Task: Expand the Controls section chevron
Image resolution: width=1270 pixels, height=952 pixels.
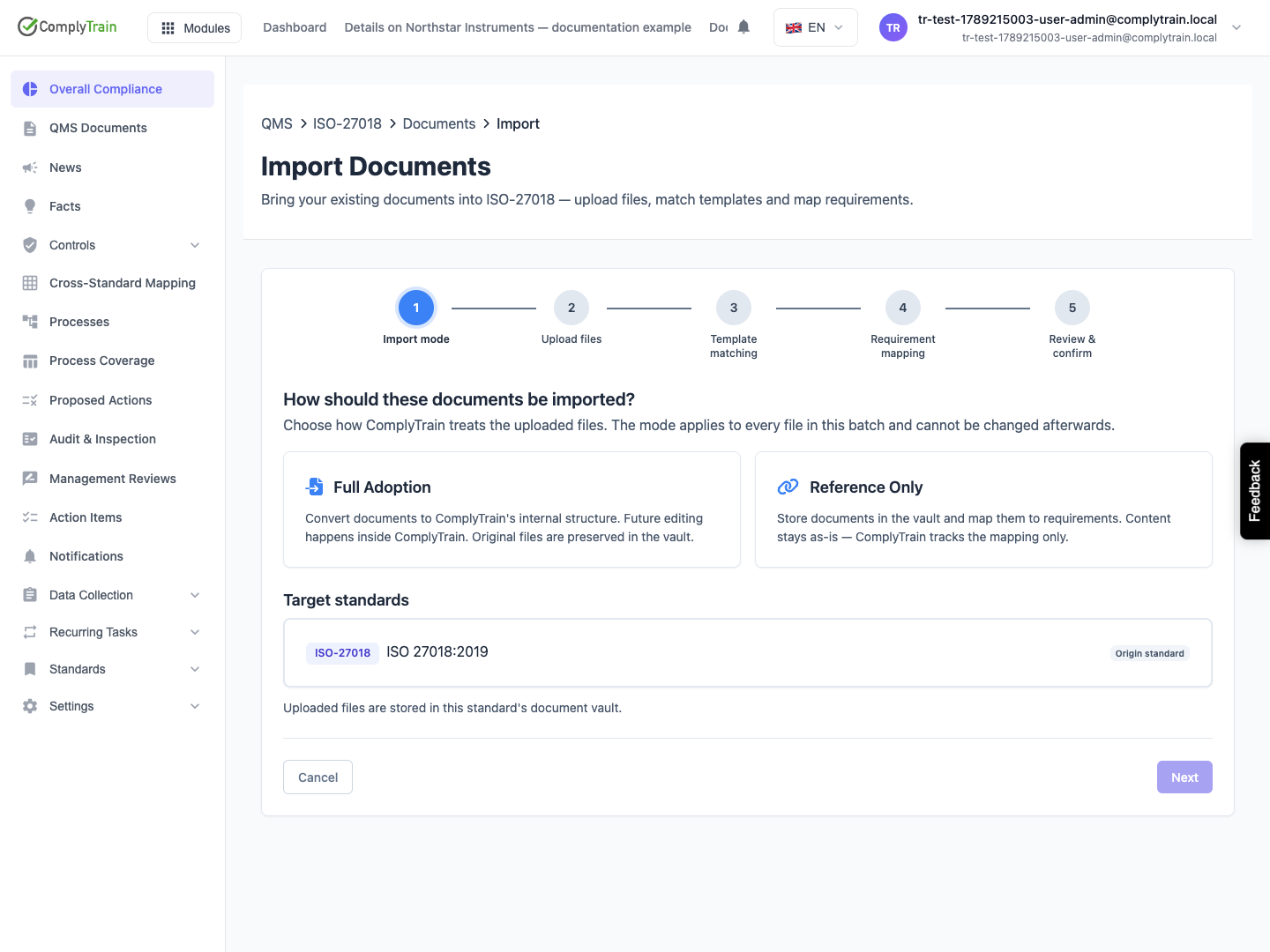Action: (x=195, y=245)
